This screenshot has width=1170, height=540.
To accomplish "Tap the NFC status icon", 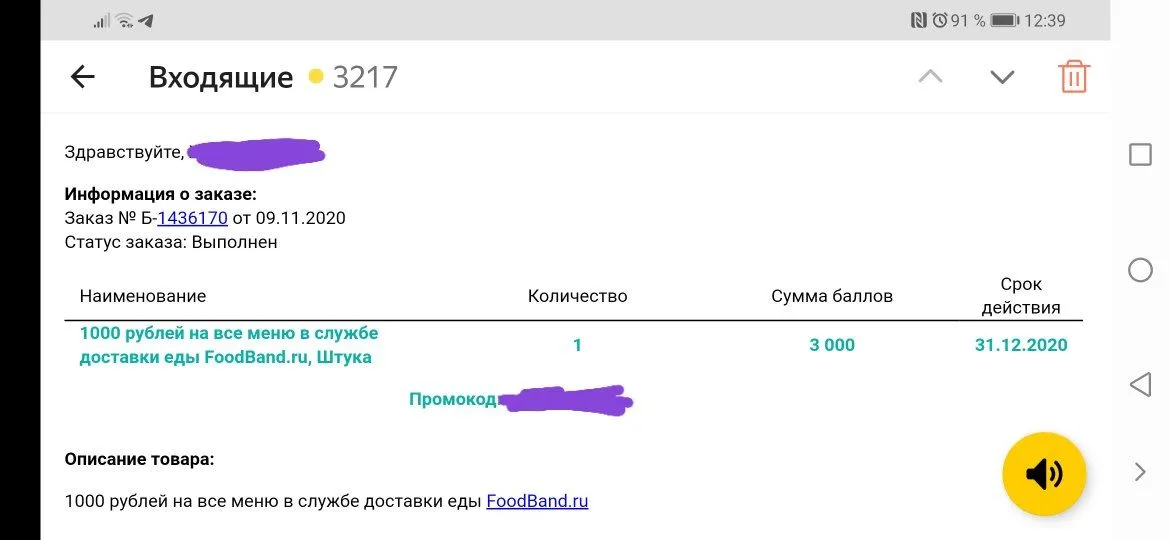I will click(919, 20).
